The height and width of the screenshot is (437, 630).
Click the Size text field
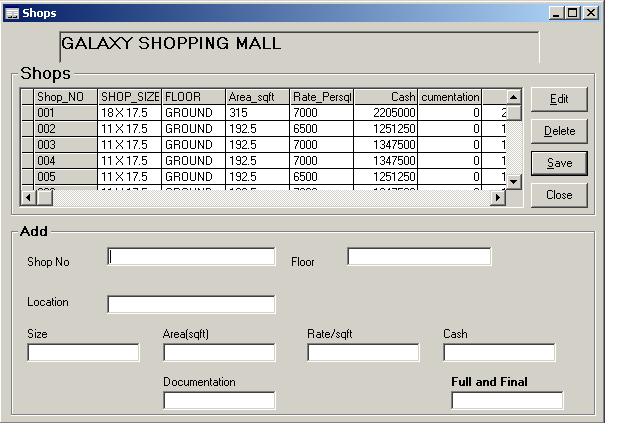(x=83, y=353)
